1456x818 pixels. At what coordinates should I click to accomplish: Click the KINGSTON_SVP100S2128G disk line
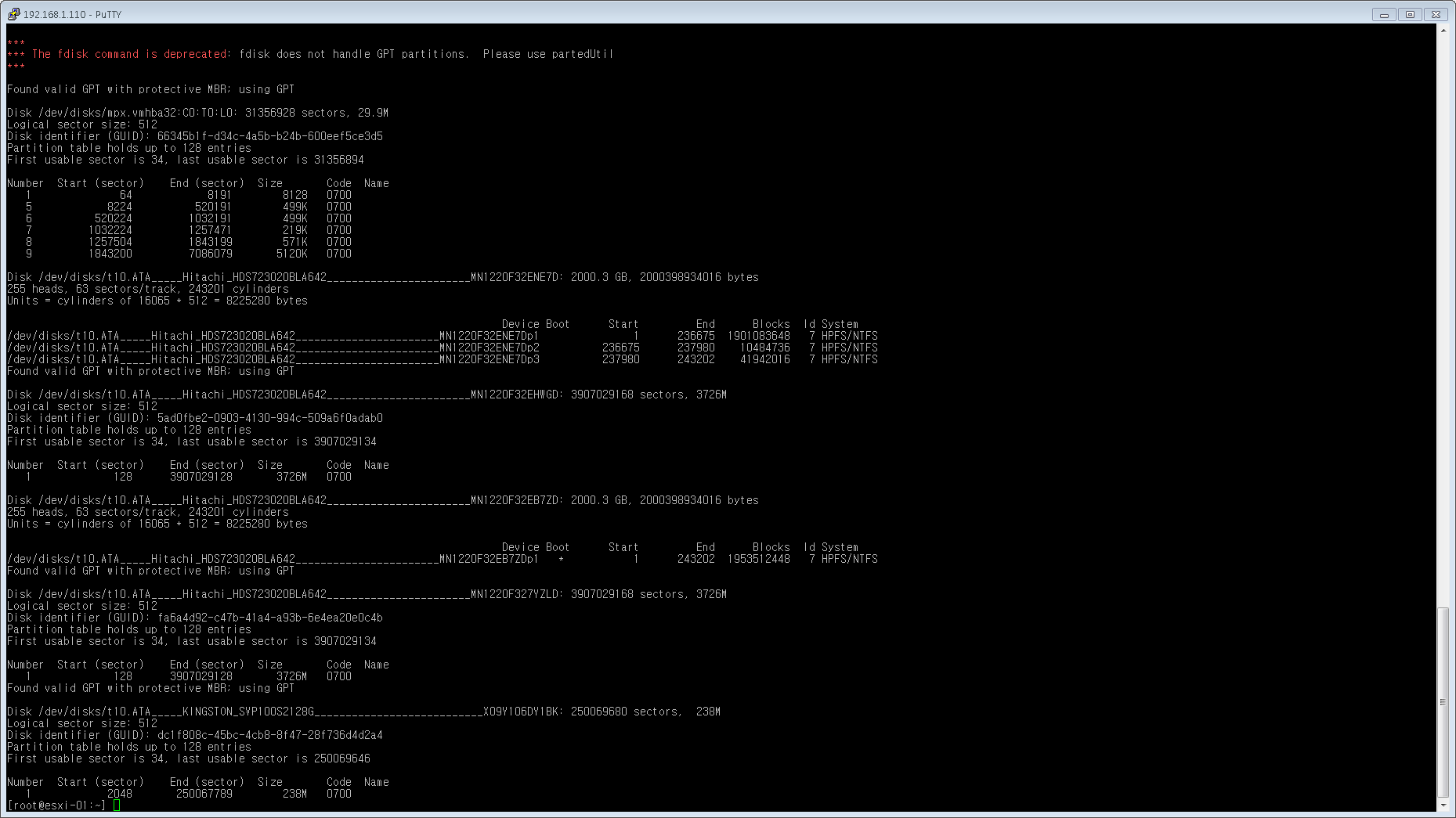coord(364,712)
